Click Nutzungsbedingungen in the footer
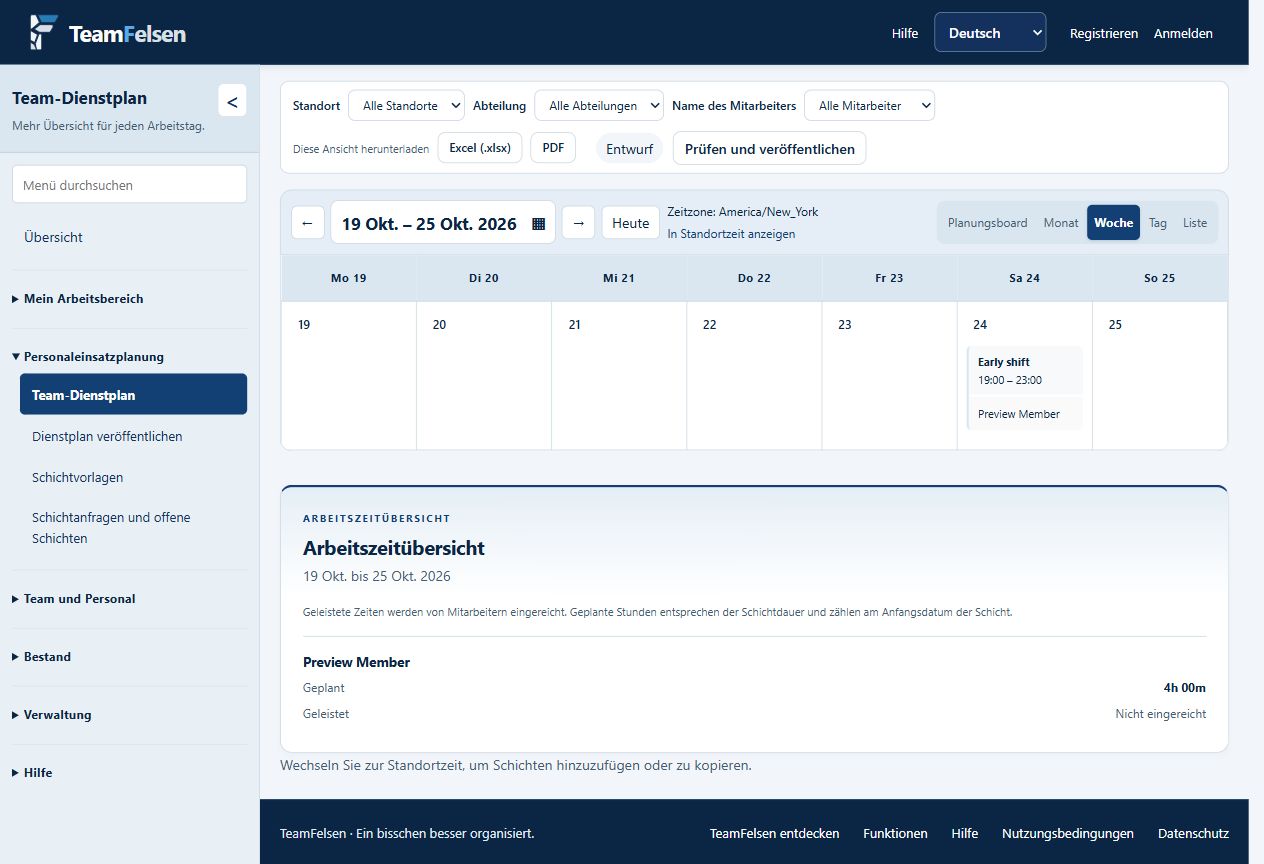 [1068, 833]
